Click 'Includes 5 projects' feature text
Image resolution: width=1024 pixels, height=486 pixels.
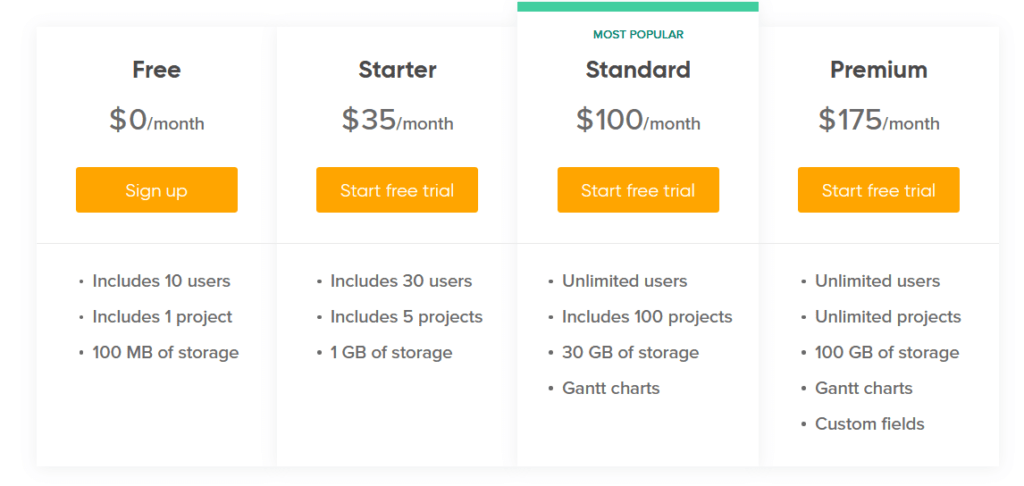tap(406, 317)
